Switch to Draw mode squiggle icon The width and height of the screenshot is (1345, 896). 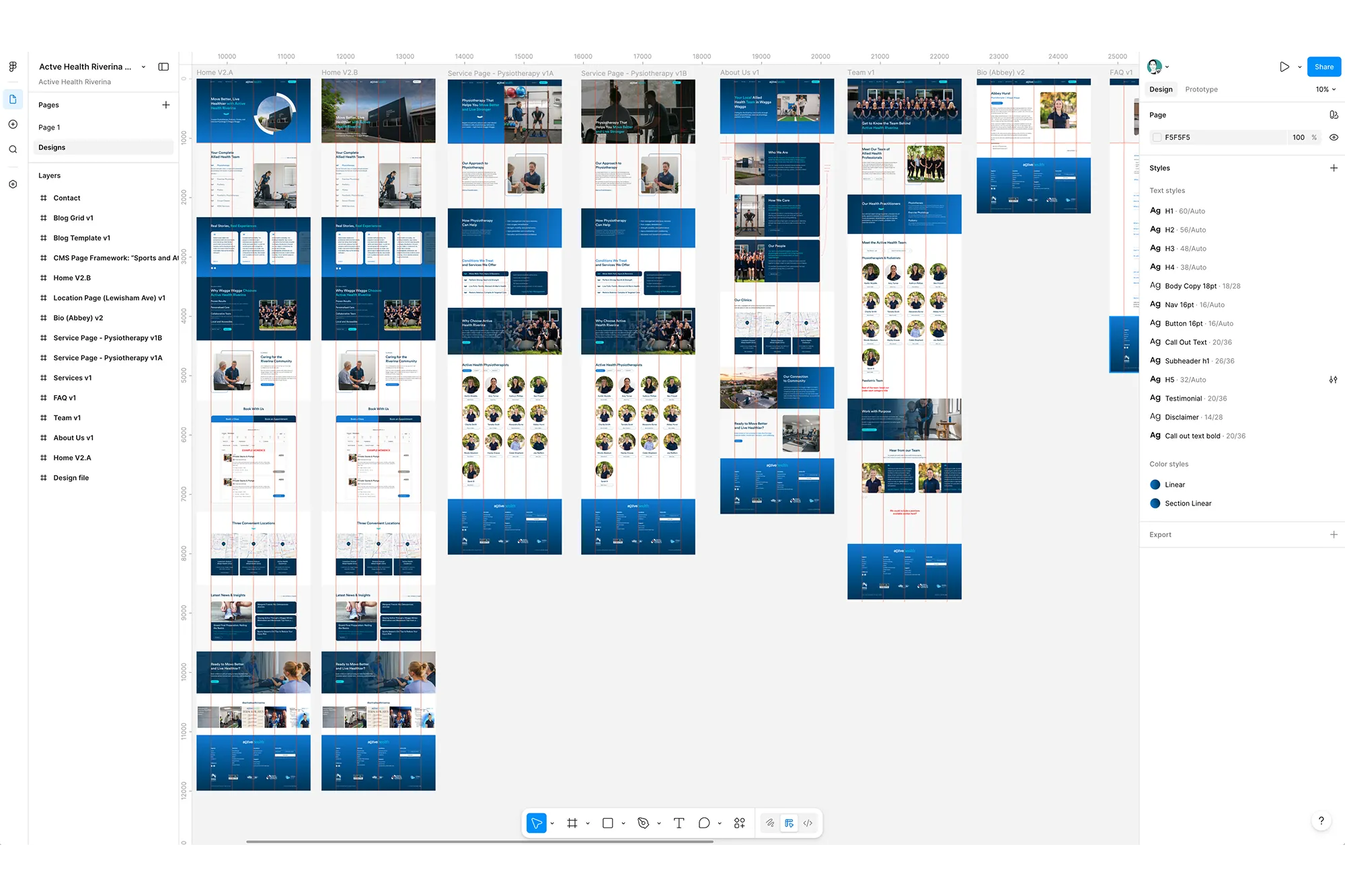click(770, 823)
